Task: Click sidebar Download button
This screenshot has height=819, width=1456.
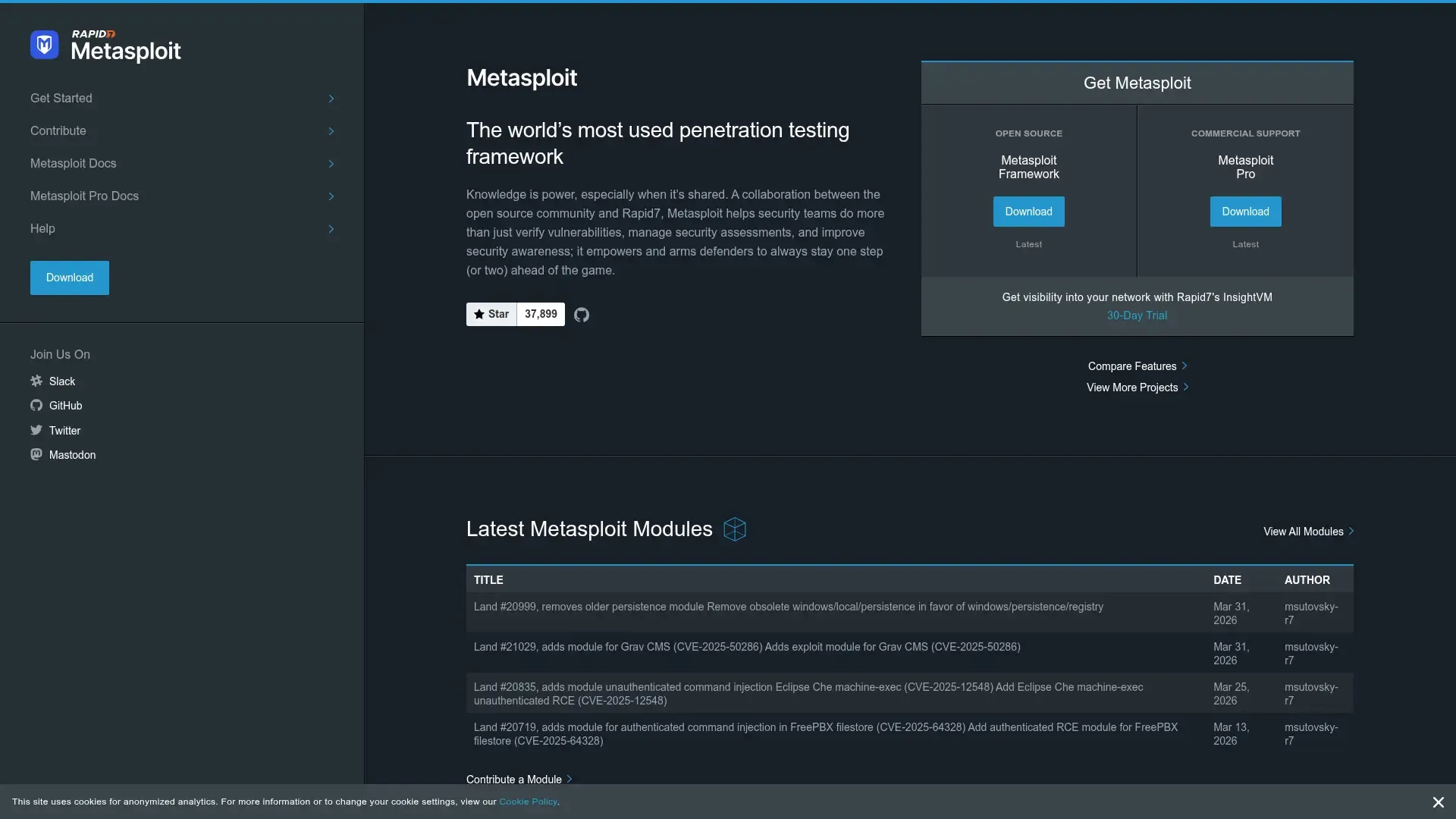Action: point(70,278)
